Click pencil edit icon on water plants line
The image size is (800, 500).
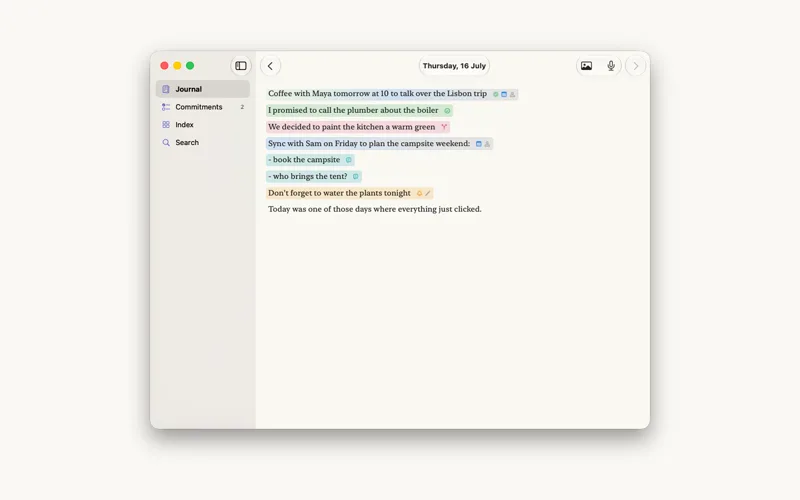(x=428, y=193)
